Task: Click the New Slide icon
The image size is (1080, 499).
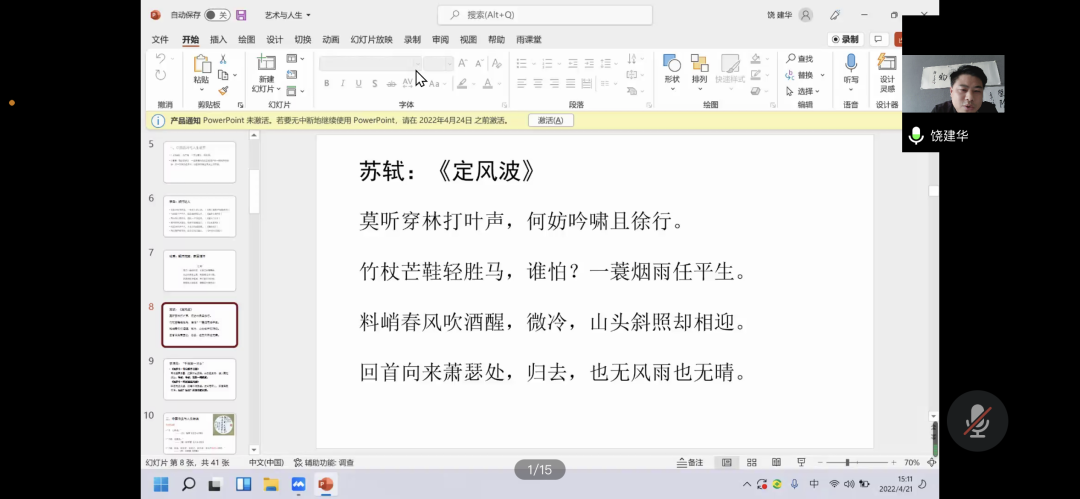Action: [266, 66]
